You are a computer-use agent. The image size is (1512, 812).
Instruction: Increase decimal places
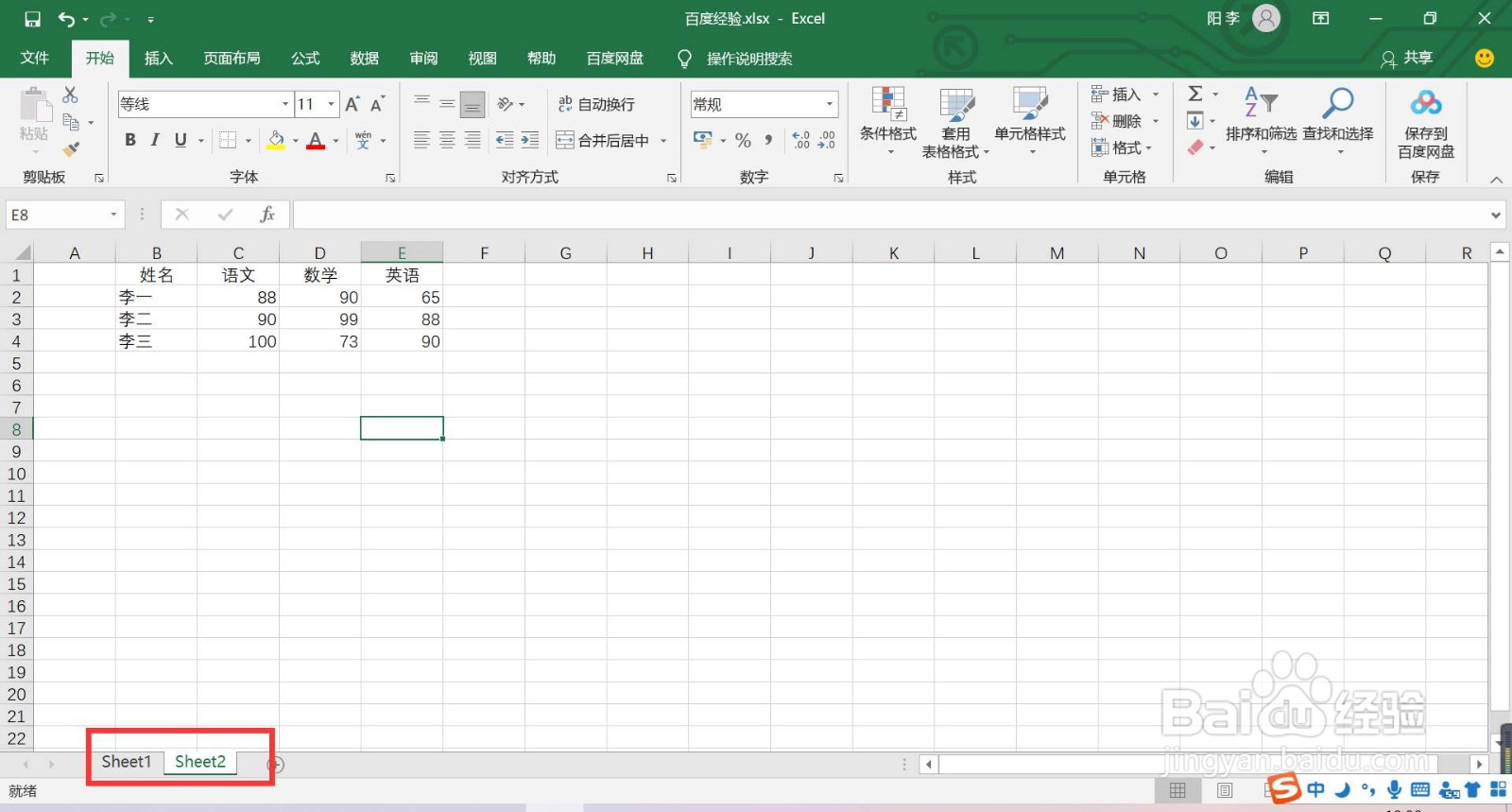tap(801, 141)
